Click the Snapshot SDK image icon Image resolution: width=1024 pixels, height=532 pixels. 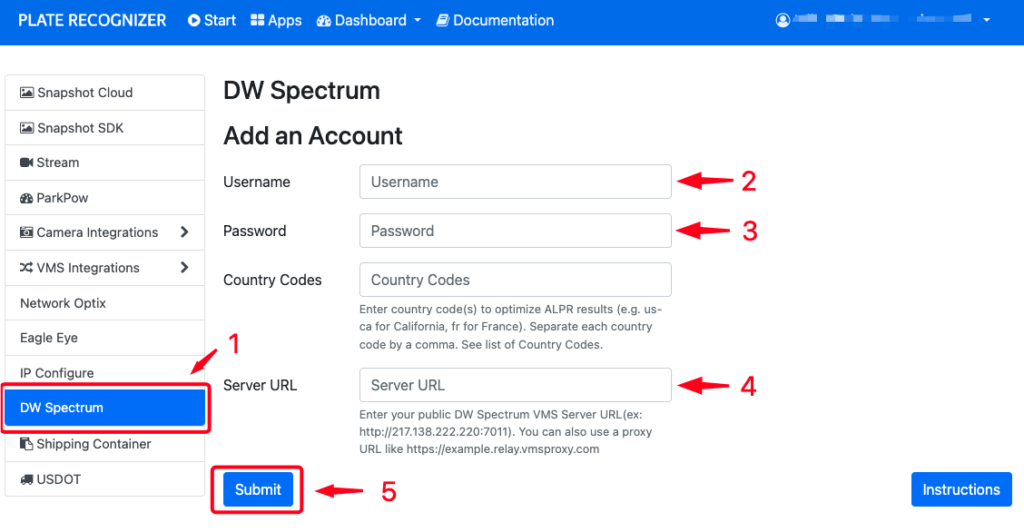click(27, 128)
